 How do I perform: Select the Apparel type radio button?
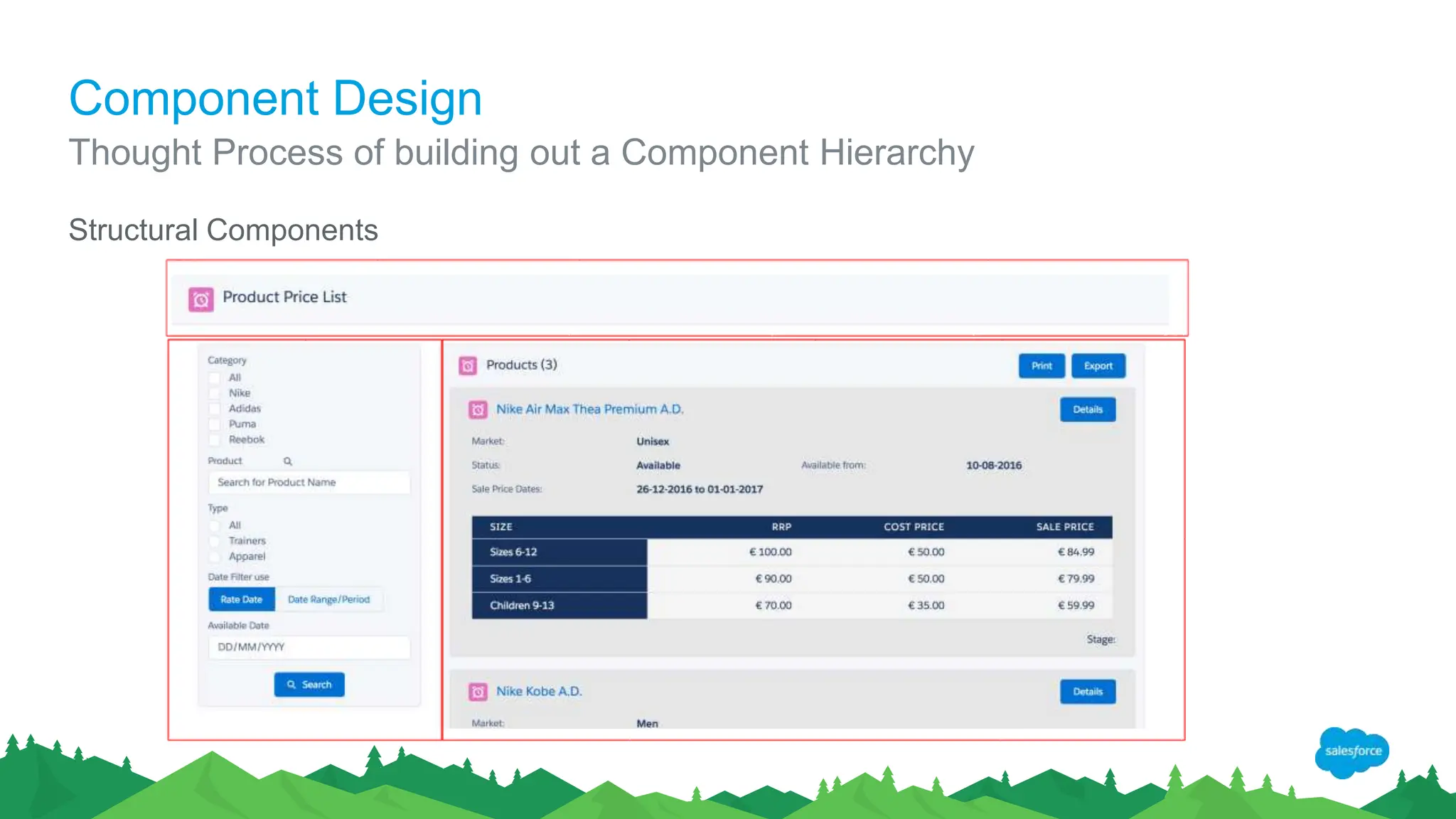click(x=214, y=557)
